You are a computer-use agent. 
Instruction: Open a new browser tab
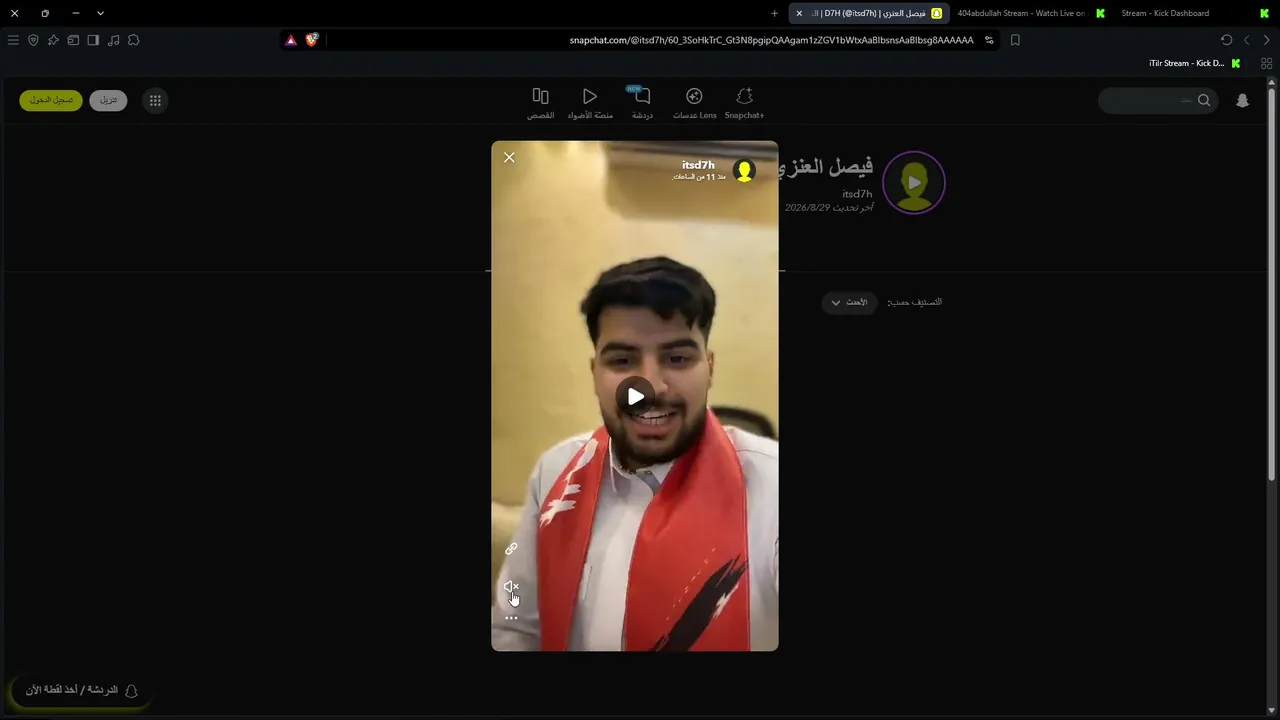(774, 13)
